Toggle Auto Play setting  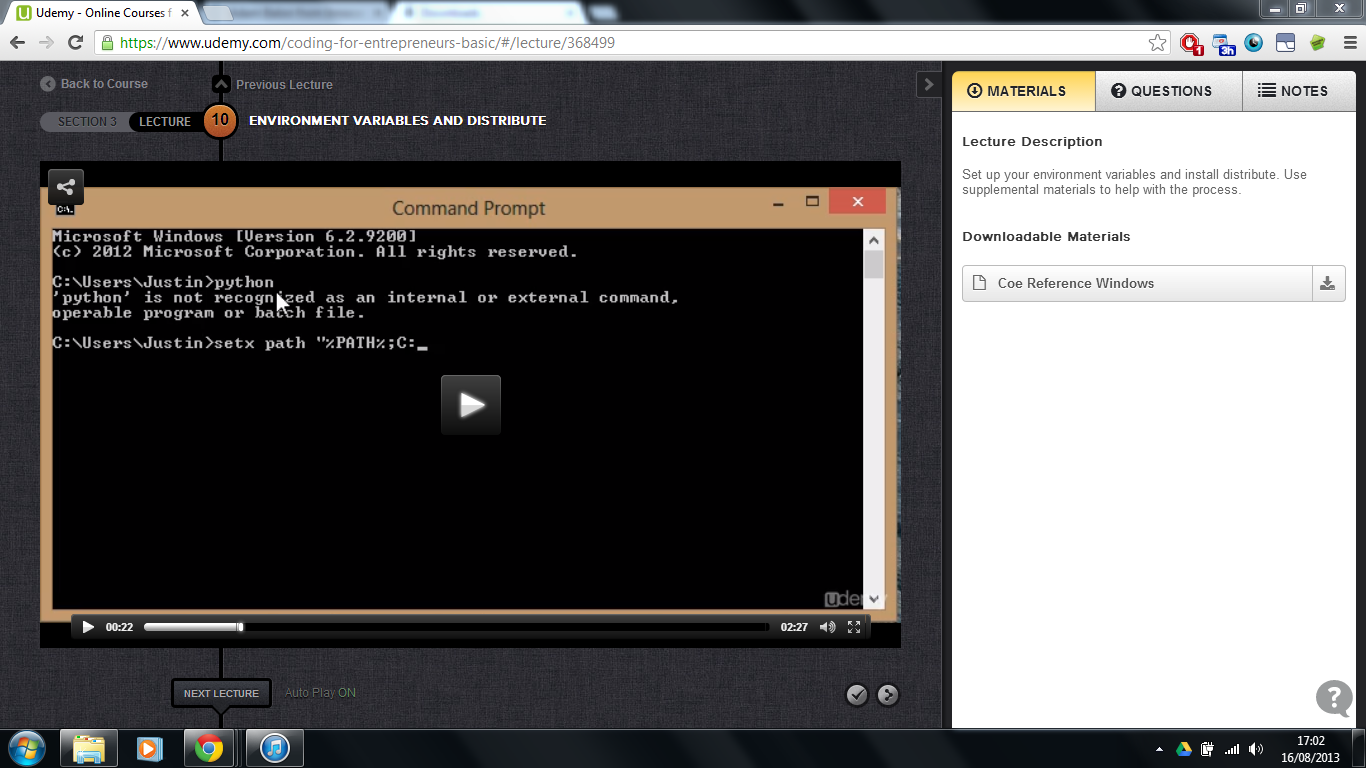click(x=320, y=692)
